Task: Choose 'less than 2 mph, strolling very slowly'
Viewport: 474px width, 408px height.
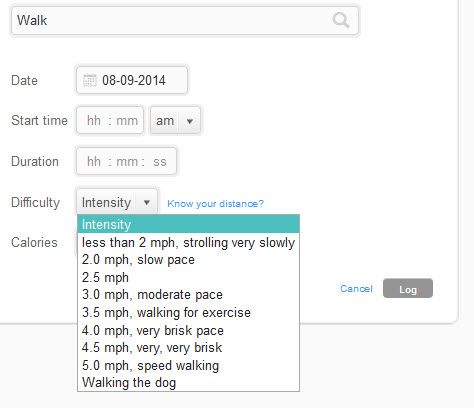Action: [x=188, y=242]
